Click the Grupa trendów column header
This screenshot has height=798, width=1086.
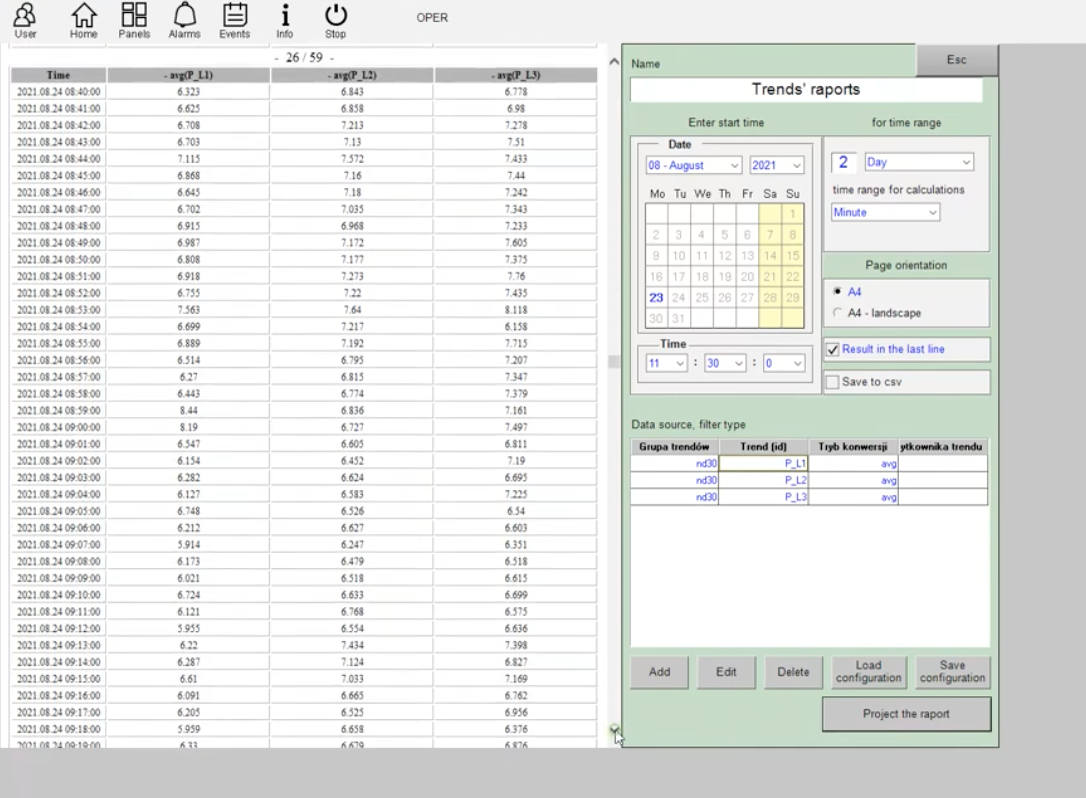coord(675,447)
